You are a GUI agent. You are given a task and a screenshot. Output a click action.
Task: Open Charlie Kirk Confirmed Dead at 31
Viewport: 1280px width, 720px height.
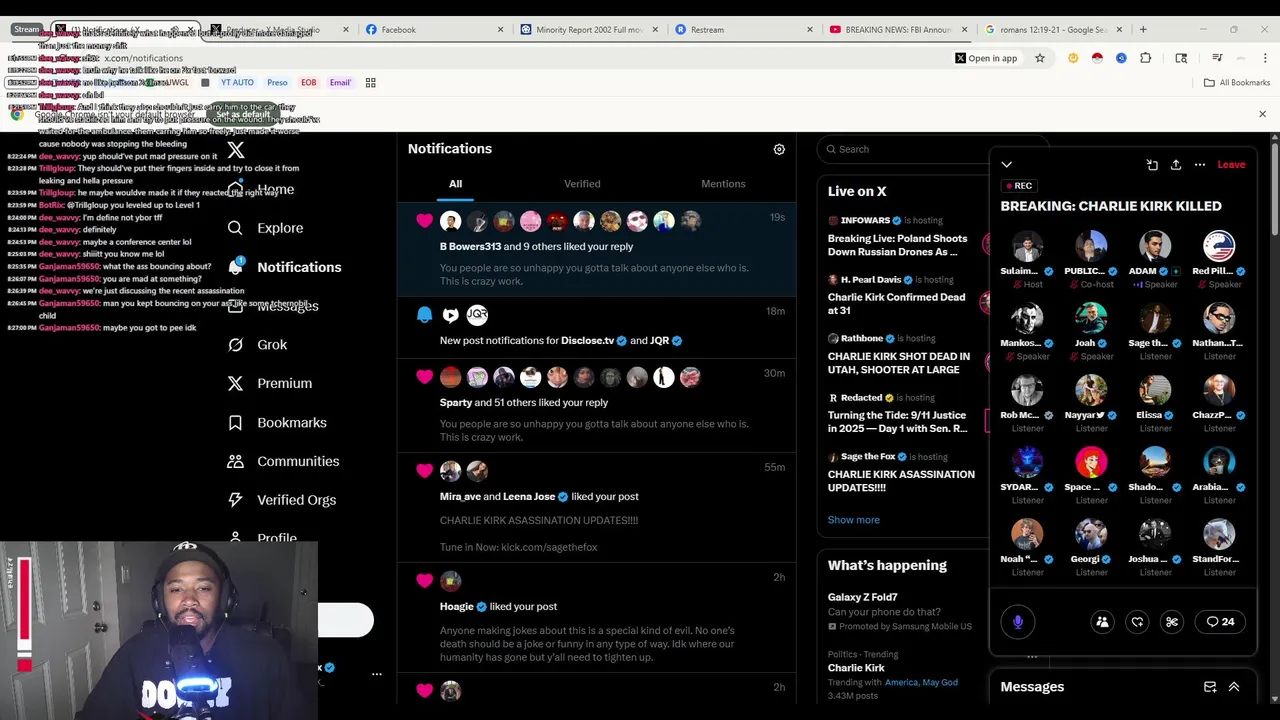click(x=898, y=297)
